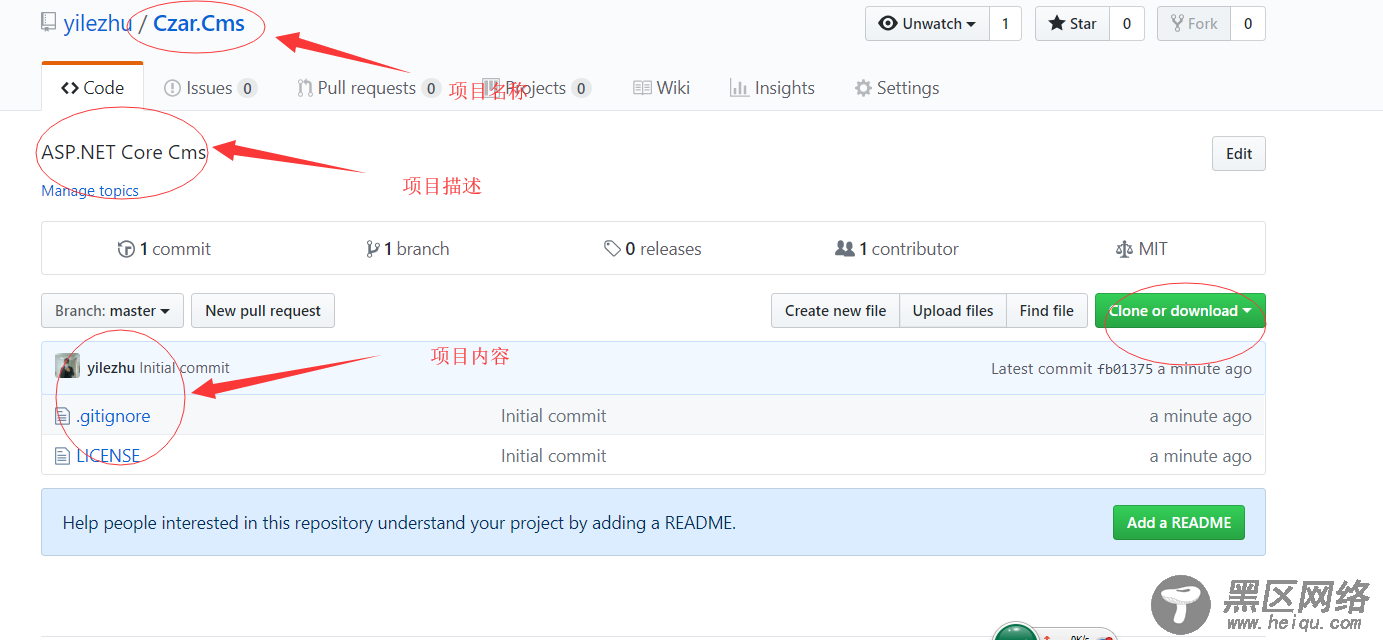Screen dimensions: 1383x640
Task: Open the .gitignore file
Action: pyautogui.click(x=113, y=416)
